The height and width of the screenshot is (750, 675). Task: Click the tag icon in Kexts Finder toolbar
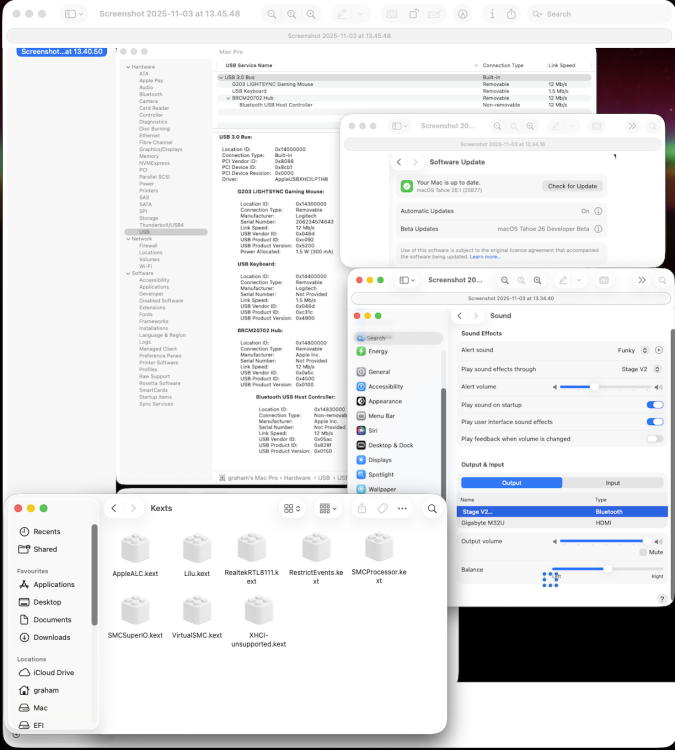382,508
